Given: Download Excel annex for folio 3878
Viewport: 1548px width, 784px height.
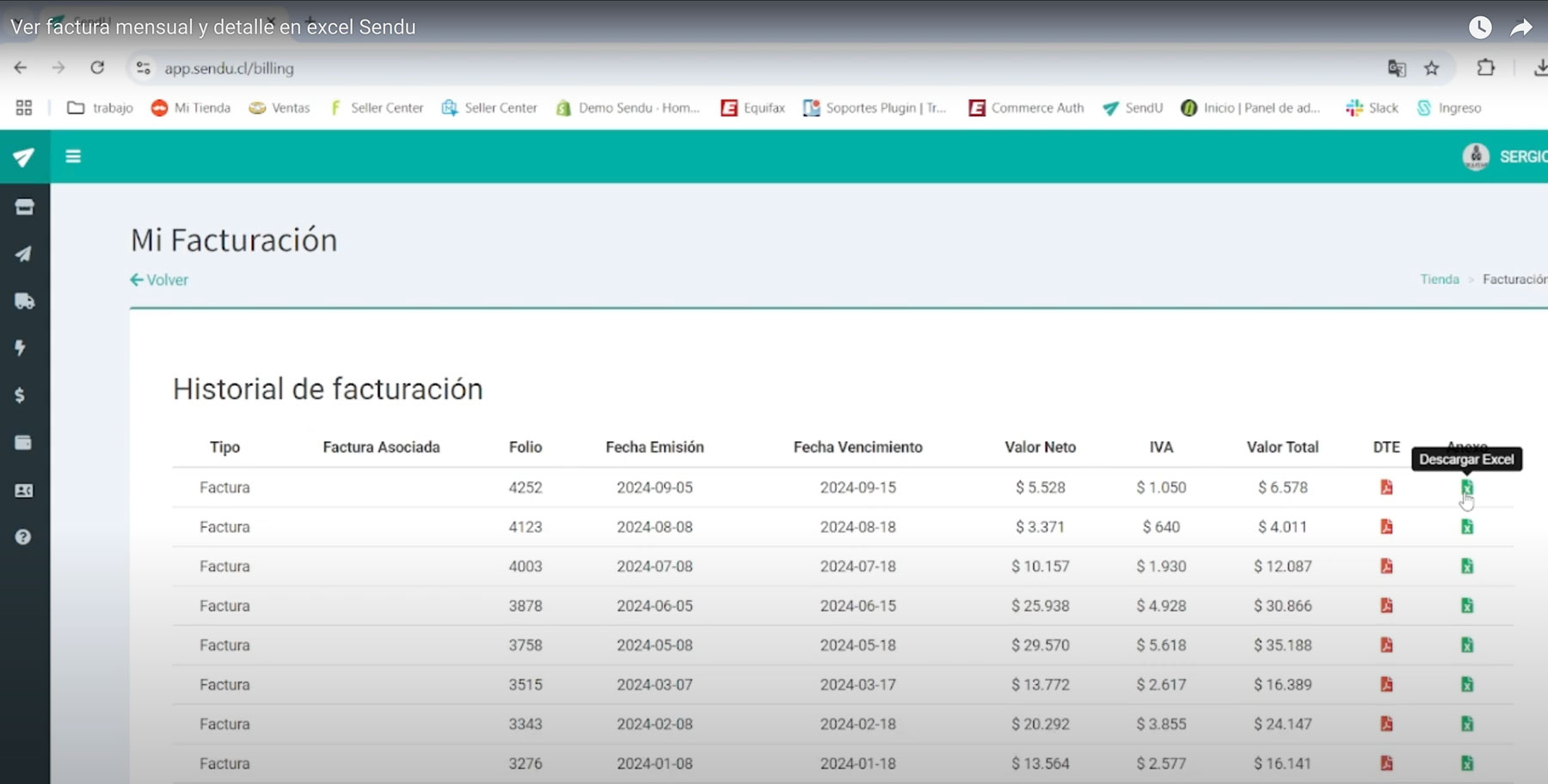Looking at the screenshot, I should point(1466,606).
